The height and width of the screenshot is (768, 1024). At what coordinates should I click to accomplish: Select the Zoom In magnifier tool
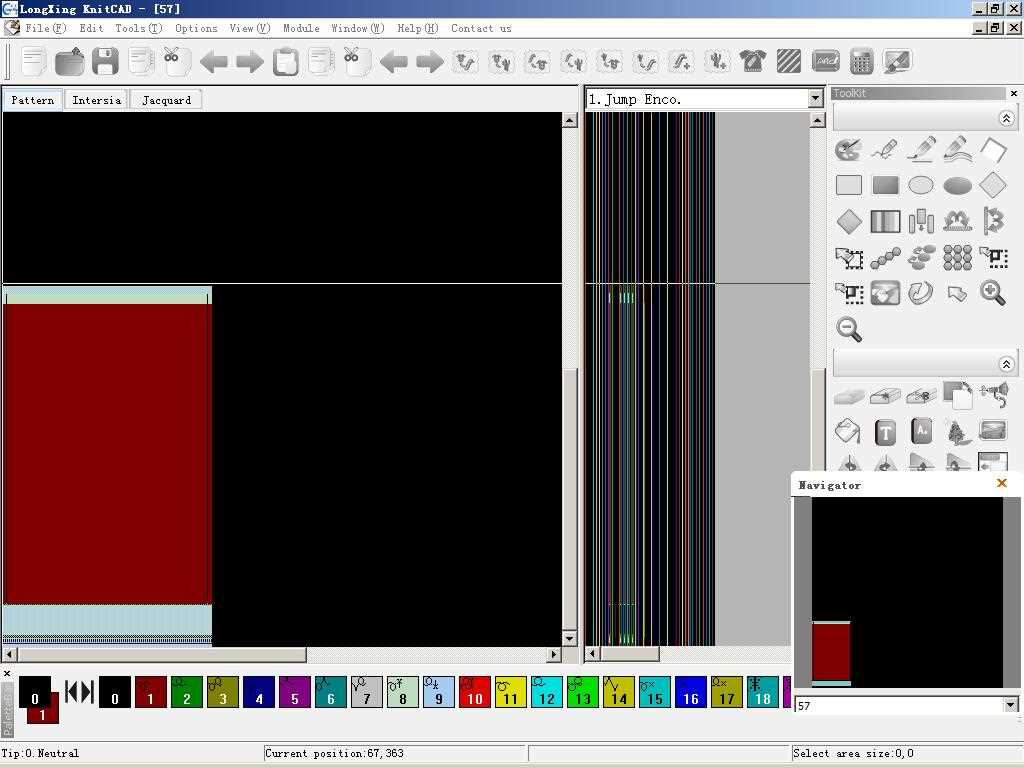(993, 293)
